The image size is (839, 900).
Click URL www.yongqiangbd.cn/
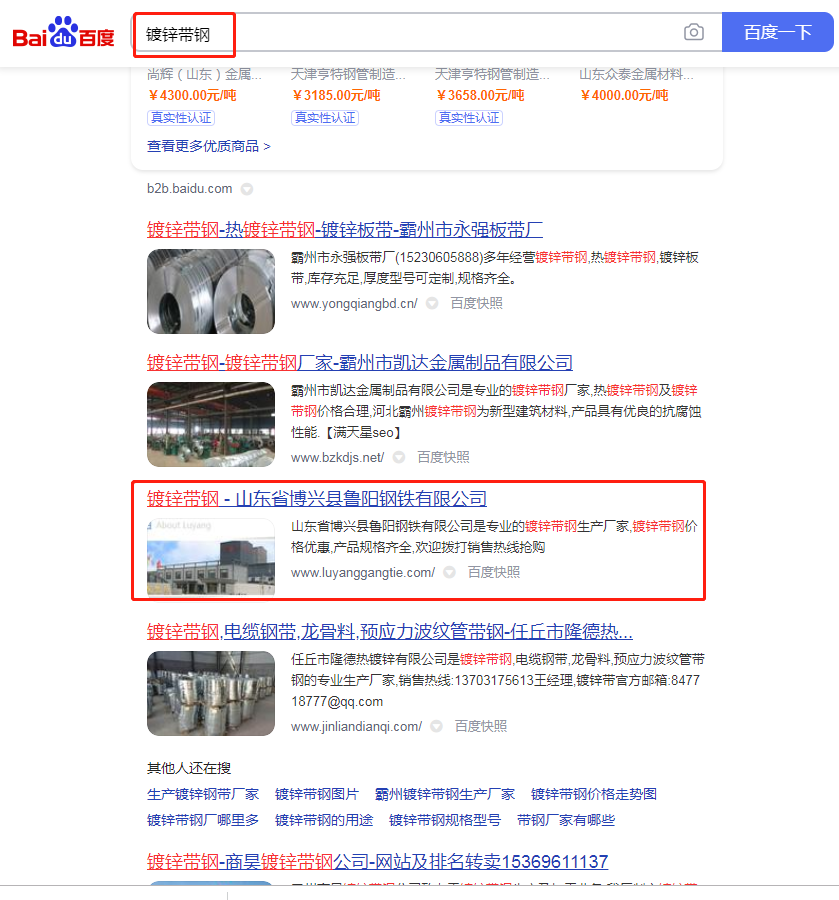354,304
